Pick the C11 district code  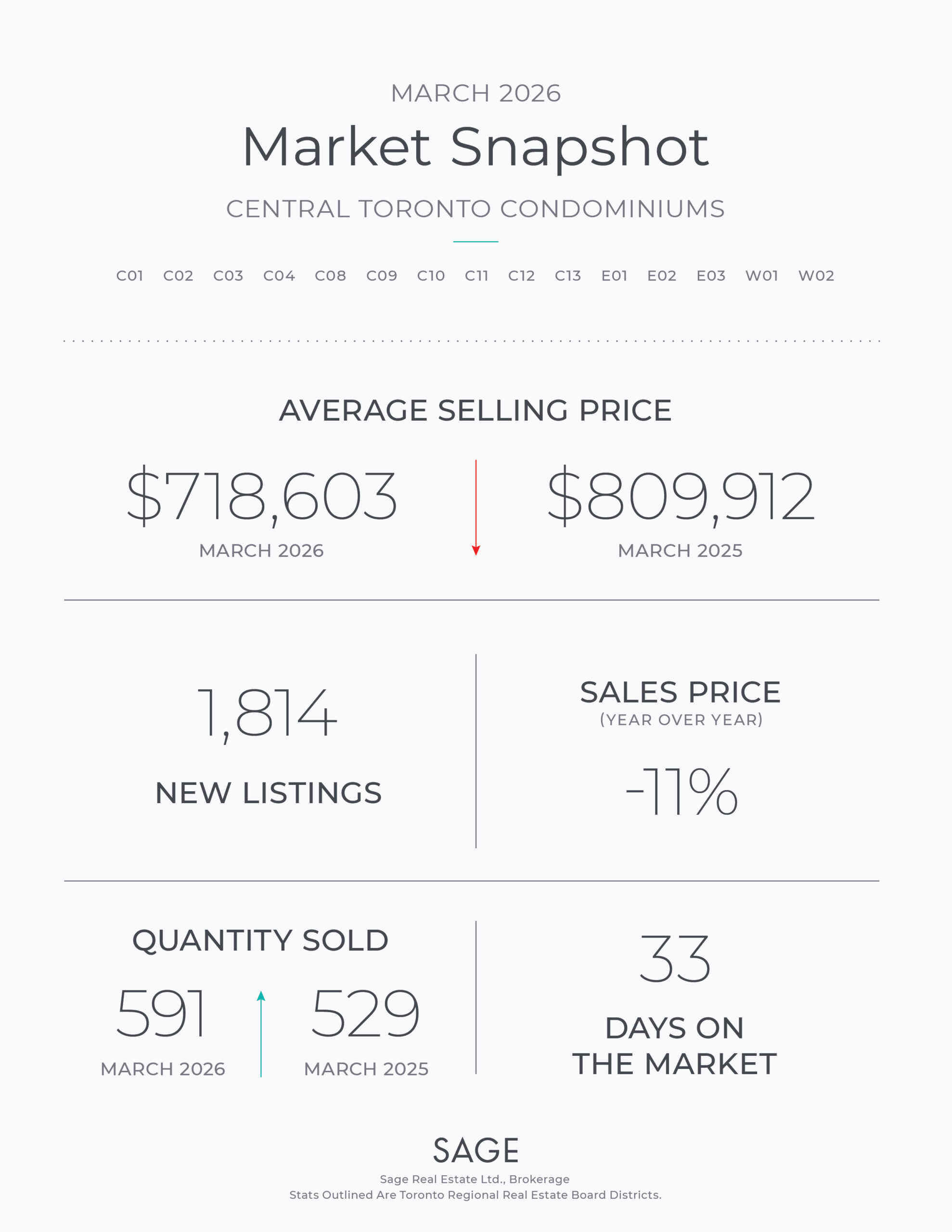[x=476, y=276]
